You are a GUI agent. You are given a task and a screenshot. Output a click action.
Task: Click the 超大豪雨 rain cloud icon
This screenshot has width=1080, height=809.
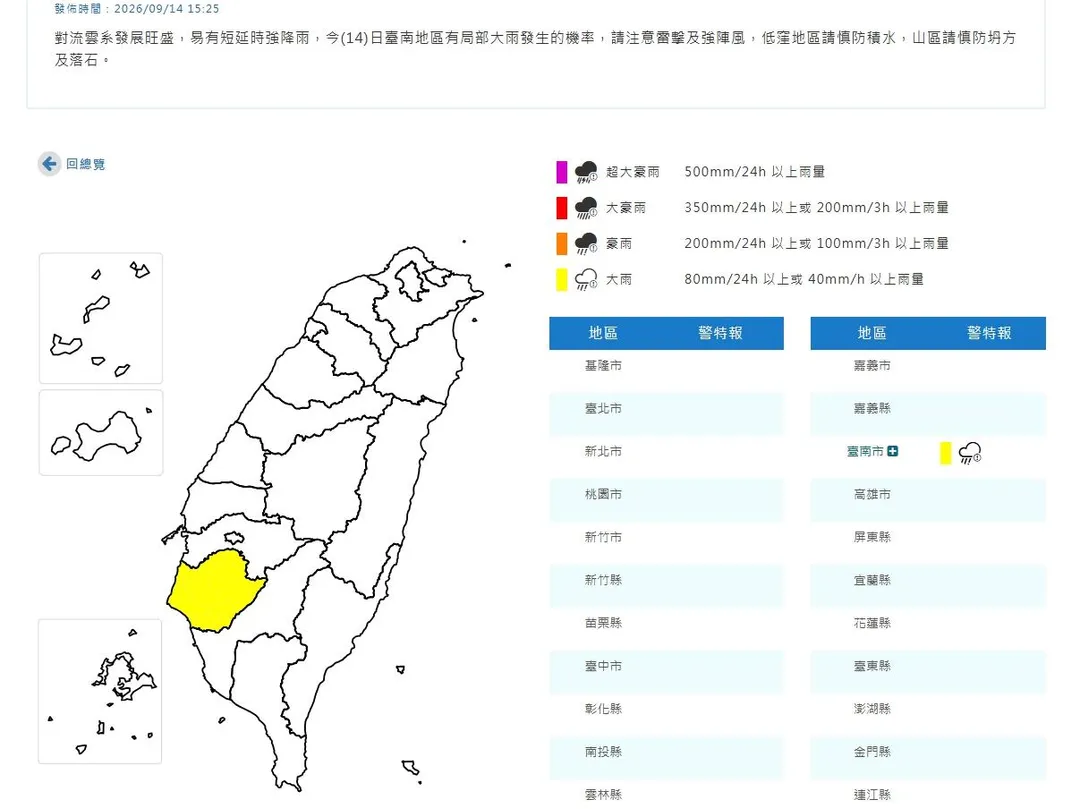(x=586, y=171)
